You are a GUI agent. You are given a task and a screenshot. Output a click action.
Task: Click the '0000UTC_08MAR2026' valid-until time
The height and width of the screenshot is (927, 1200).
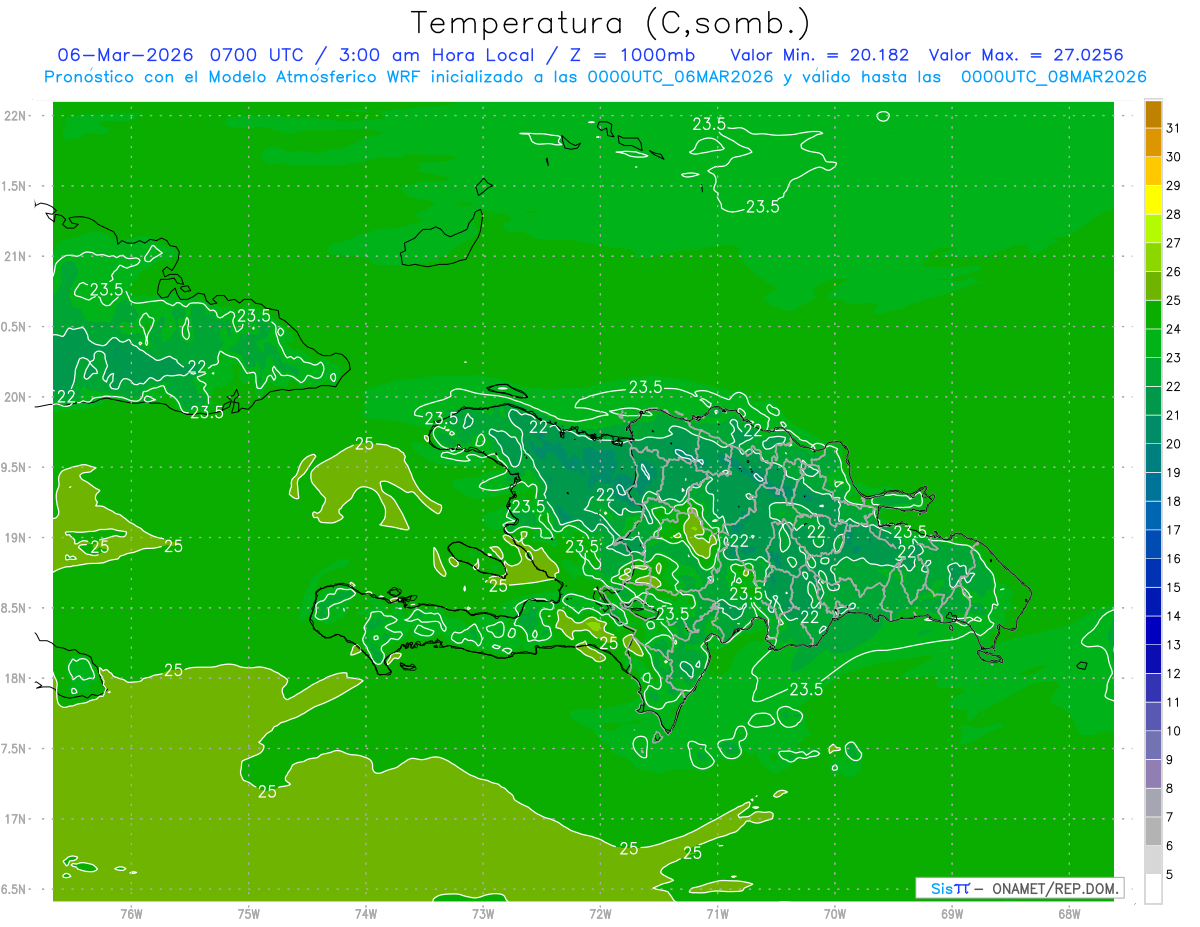[1053, 77]
